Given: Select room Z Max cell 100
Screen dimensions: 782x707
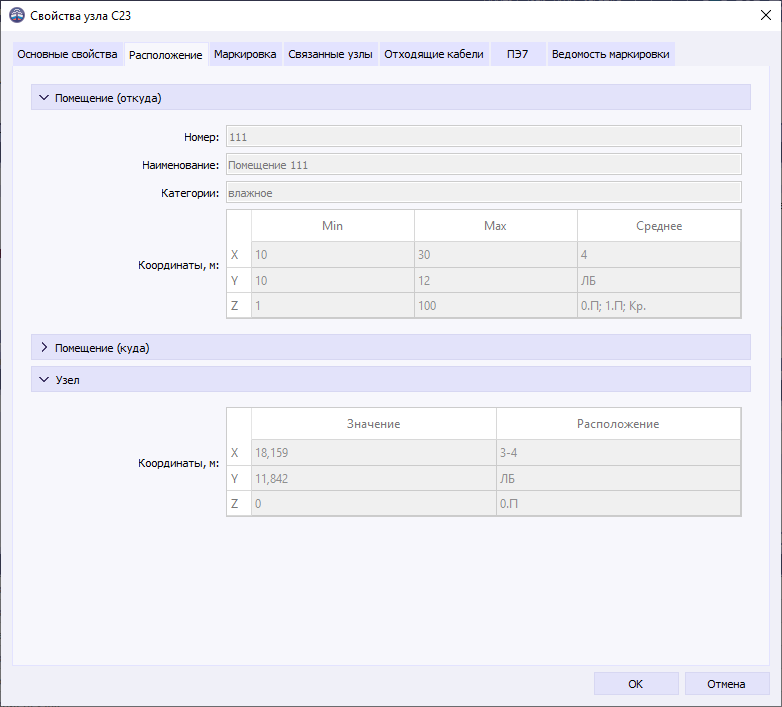Looking at the screenshot, I should click(495, 305).
